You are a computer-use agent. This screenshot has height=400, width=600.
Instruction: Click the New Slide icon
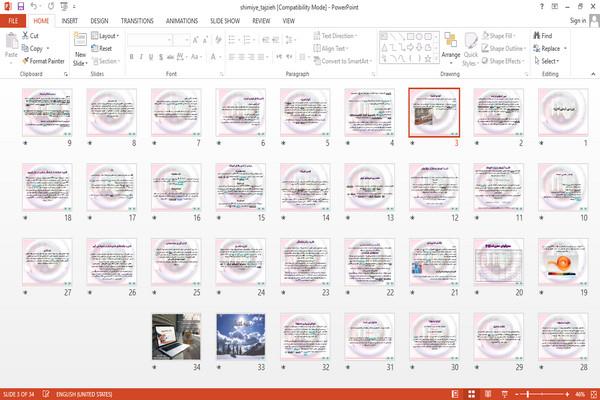[80, 40]
